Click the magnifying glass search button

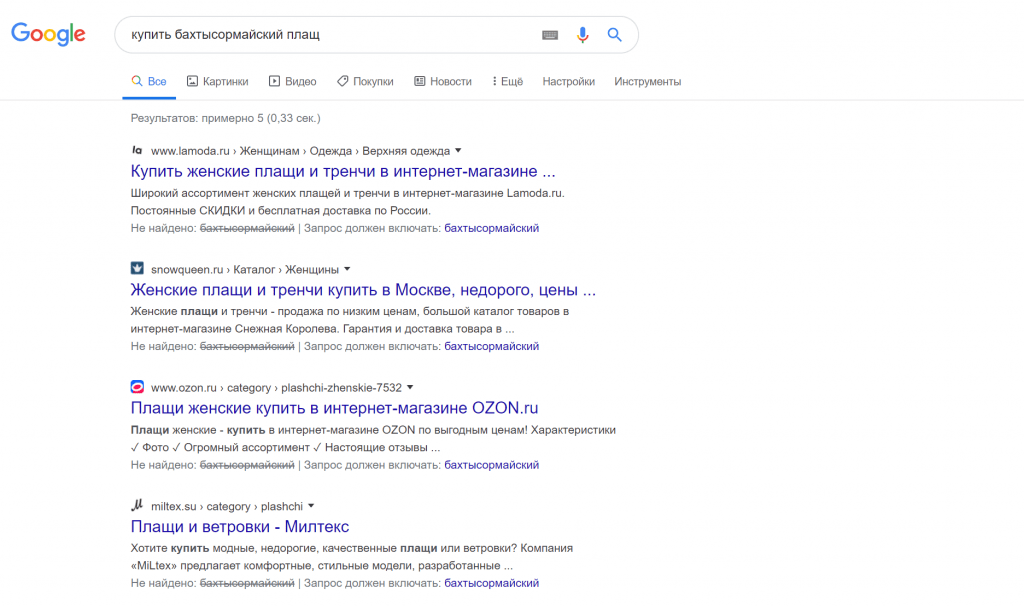[615, 35]
